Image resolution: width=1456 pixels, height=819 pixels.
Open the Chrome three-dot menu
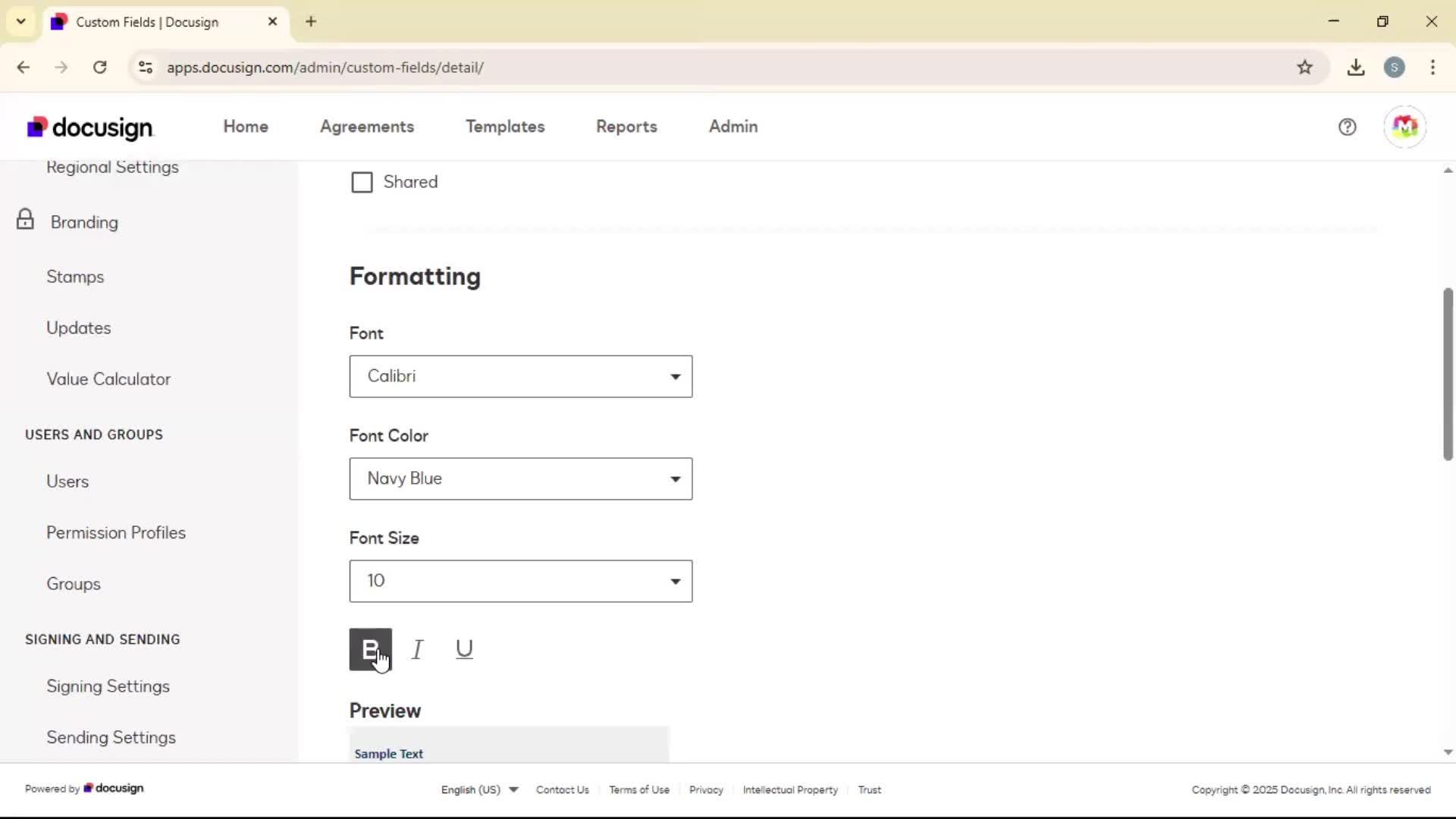click(x=1432, y=67)
